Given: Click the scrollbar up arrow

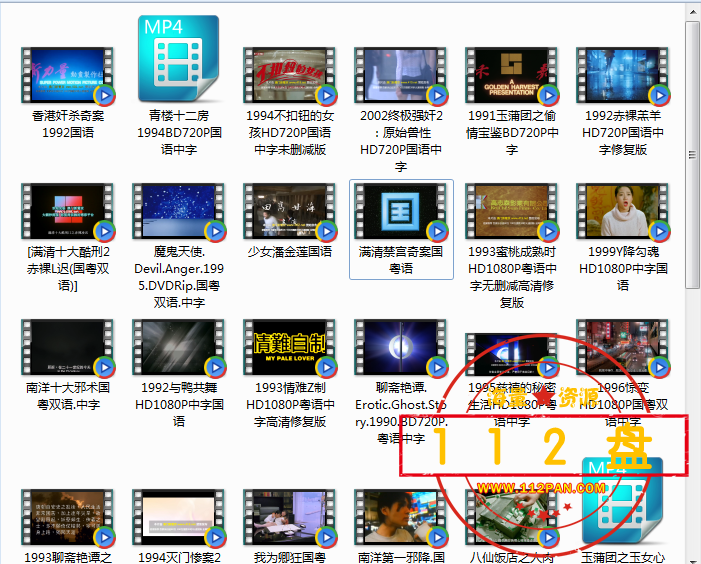Looking at the screenshot, I should click(693, 12).
